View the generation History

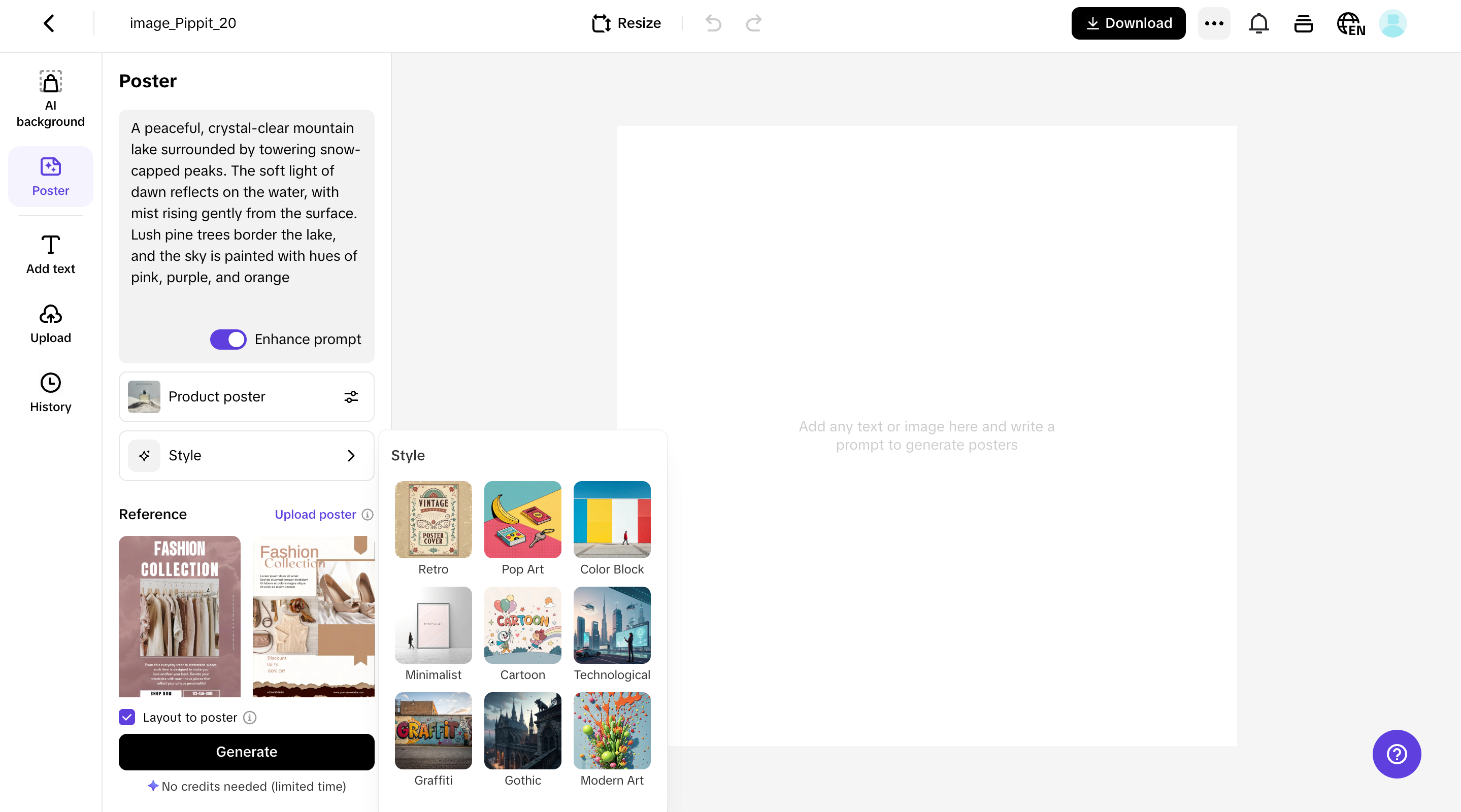(50, 391)
